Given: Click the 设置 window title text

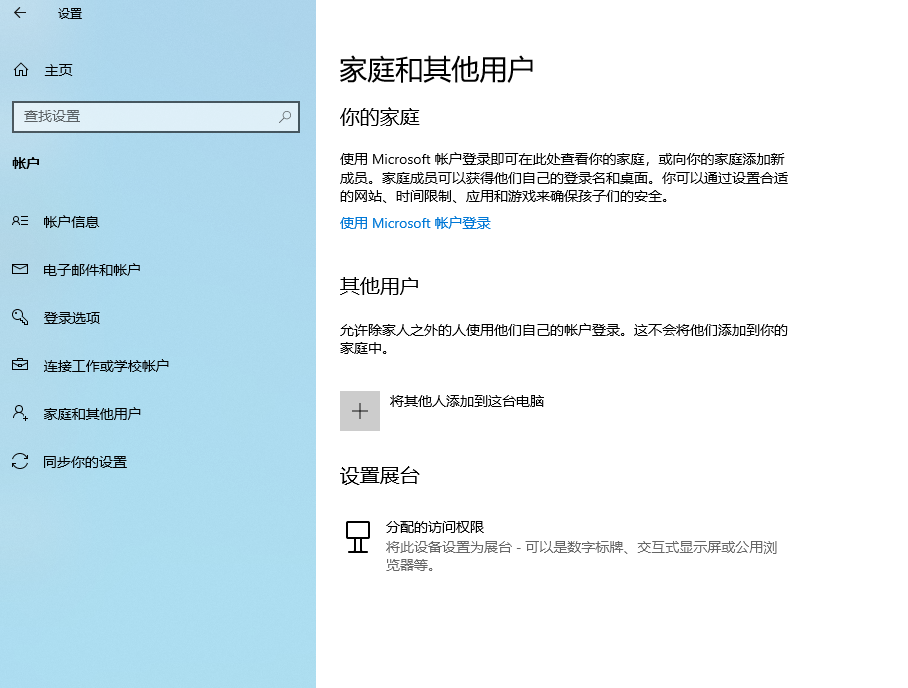Looking at the screenshot, I should 70,13.
